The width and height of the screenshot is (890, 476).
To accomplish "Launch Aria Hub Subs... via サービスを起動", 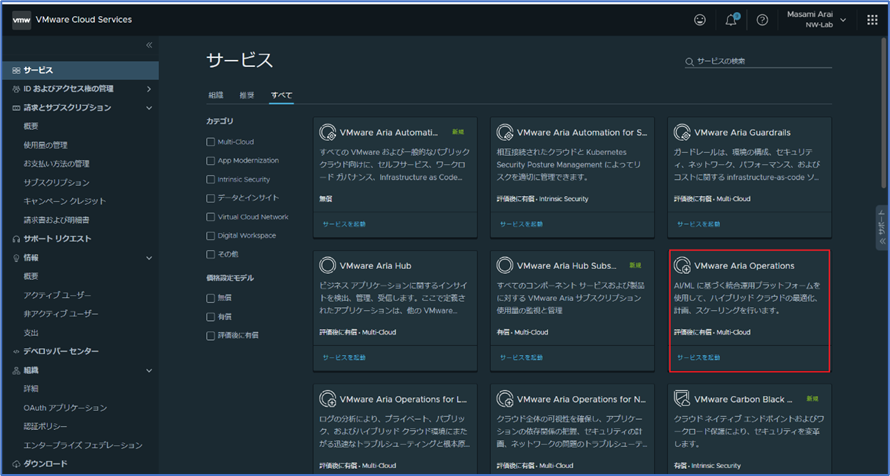I will tap(521, 357).
